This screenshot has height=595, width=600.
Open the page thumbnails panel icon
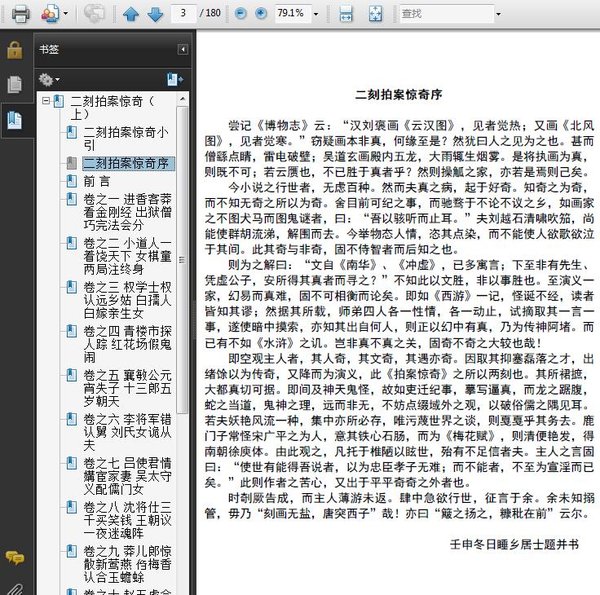tap(14, 84)
